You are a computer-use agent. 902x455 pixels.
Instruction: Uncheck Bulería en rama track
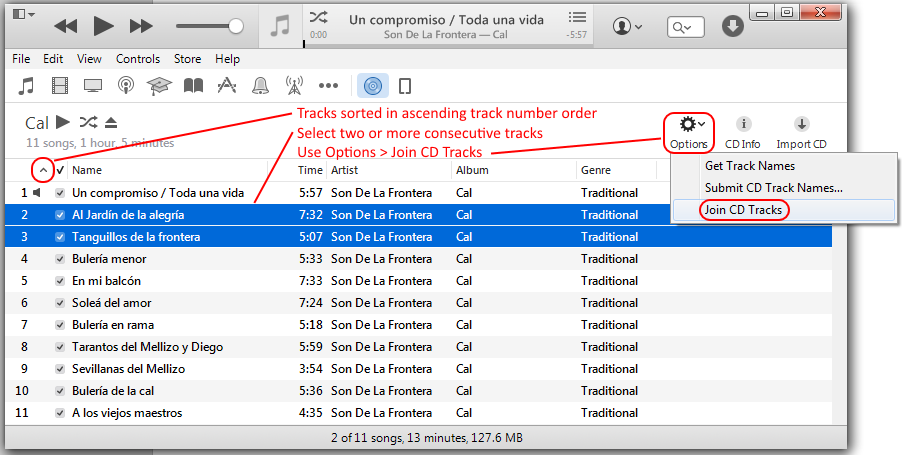(x=60, y=325)
